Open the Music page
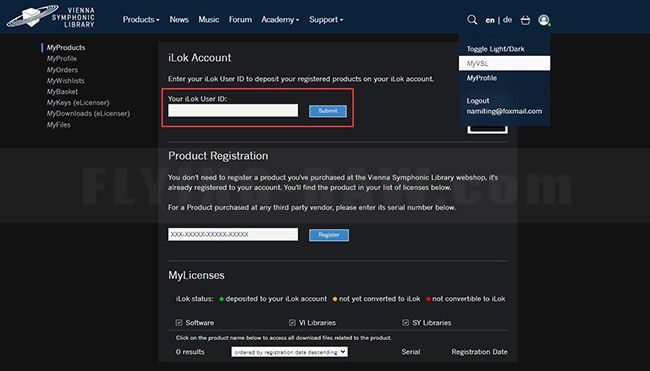650x371 pixels. point(209,19)
